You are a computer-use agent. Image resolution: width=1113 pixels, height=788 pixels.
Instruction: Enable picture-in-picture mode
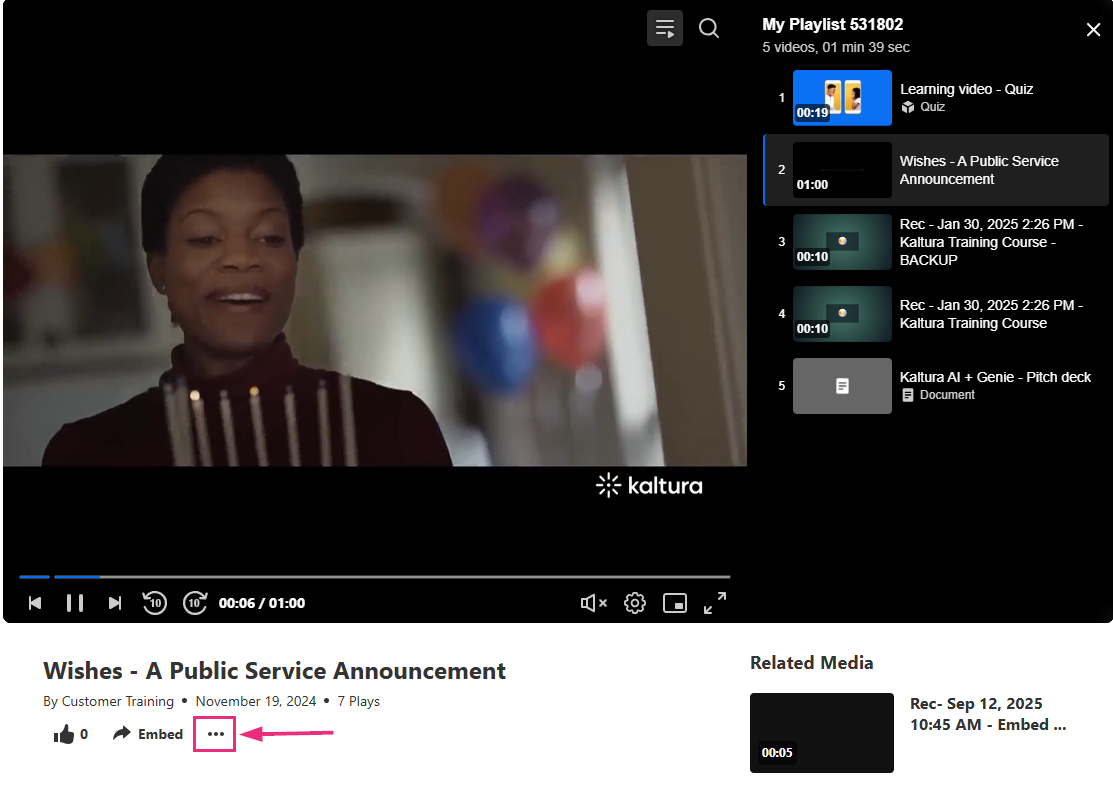tap(674, 603)
